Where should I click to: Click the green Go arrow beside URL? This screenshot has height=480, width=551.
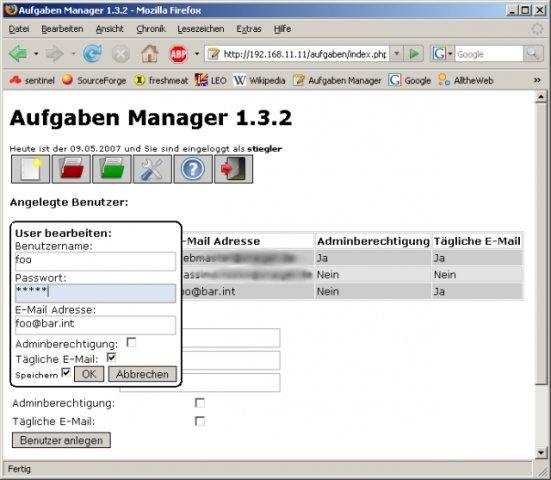tap(414, 54)
